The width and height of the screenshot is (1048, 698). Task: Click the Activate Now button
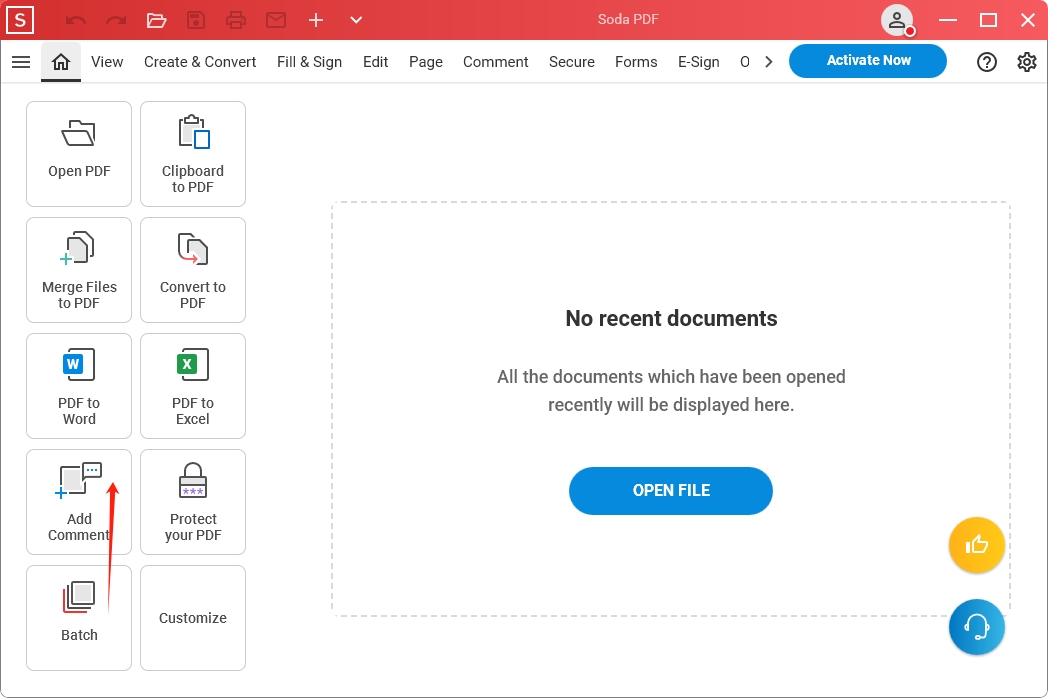pos(867,61)
